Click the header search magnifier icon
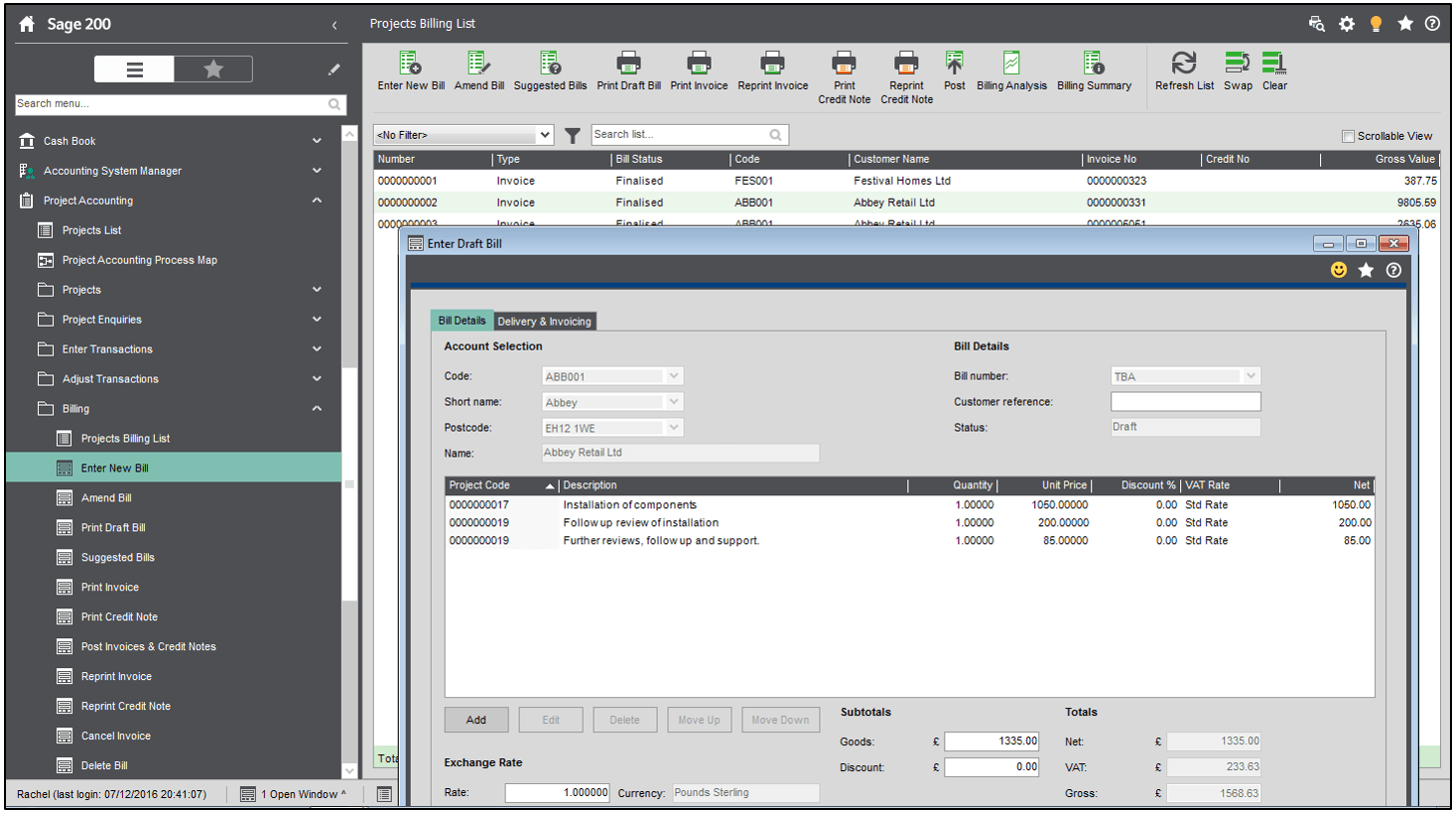Screen dimensions: 1456x813 [x=1317, y=24]
